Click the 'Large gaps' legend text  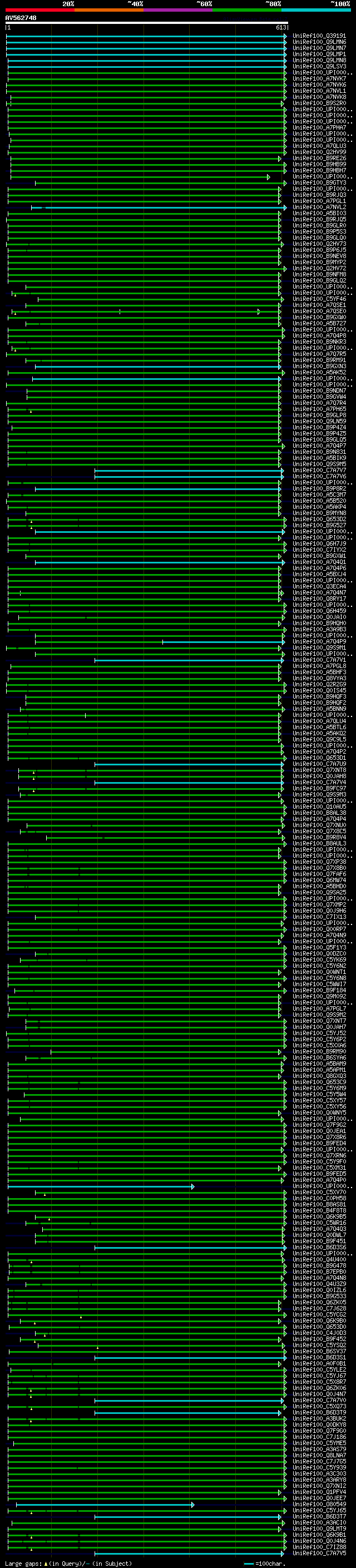(x=24, y=1564)
